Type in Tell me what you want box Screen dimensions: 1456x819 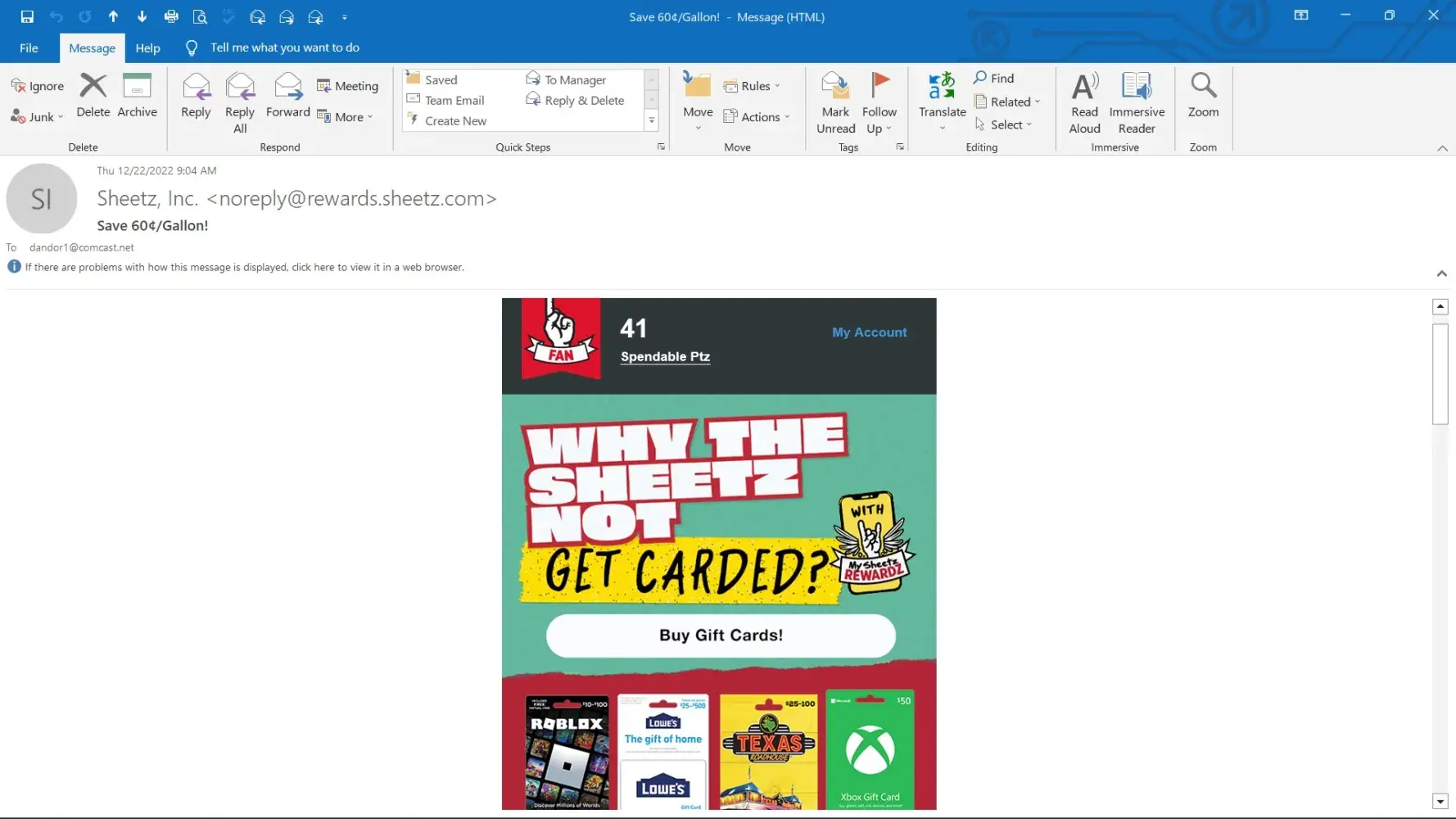click(x=284, y=48)
